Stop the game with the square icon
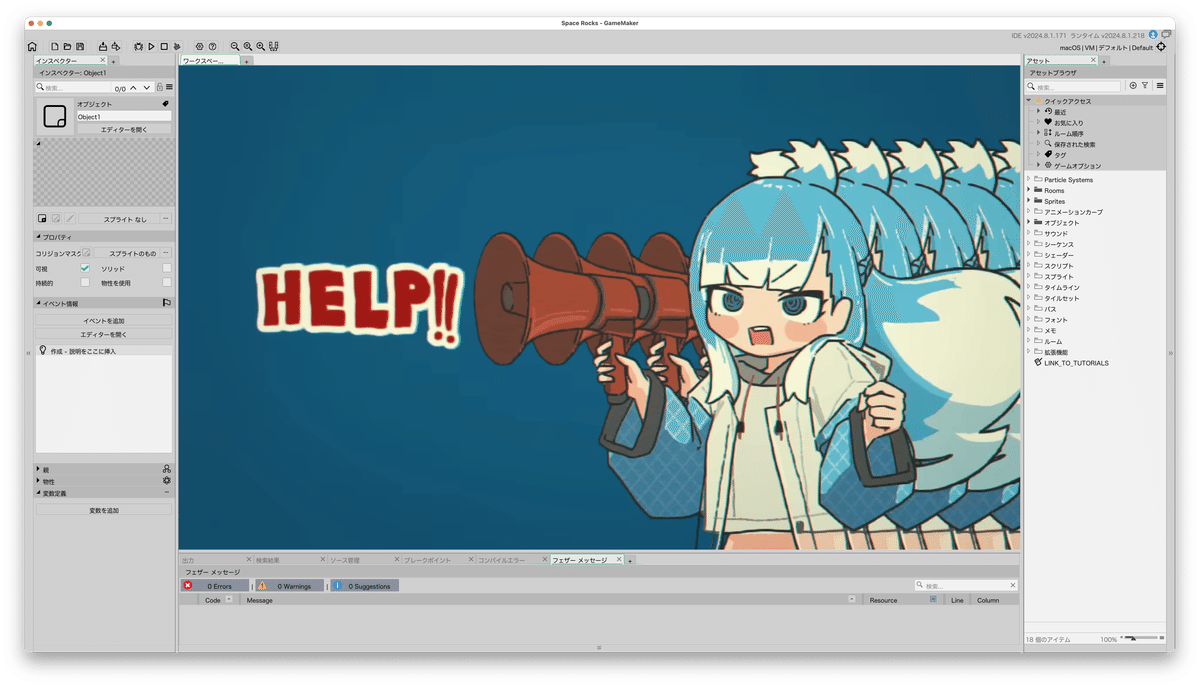Viewport: 1200px width, 686px height. [164, 46]
